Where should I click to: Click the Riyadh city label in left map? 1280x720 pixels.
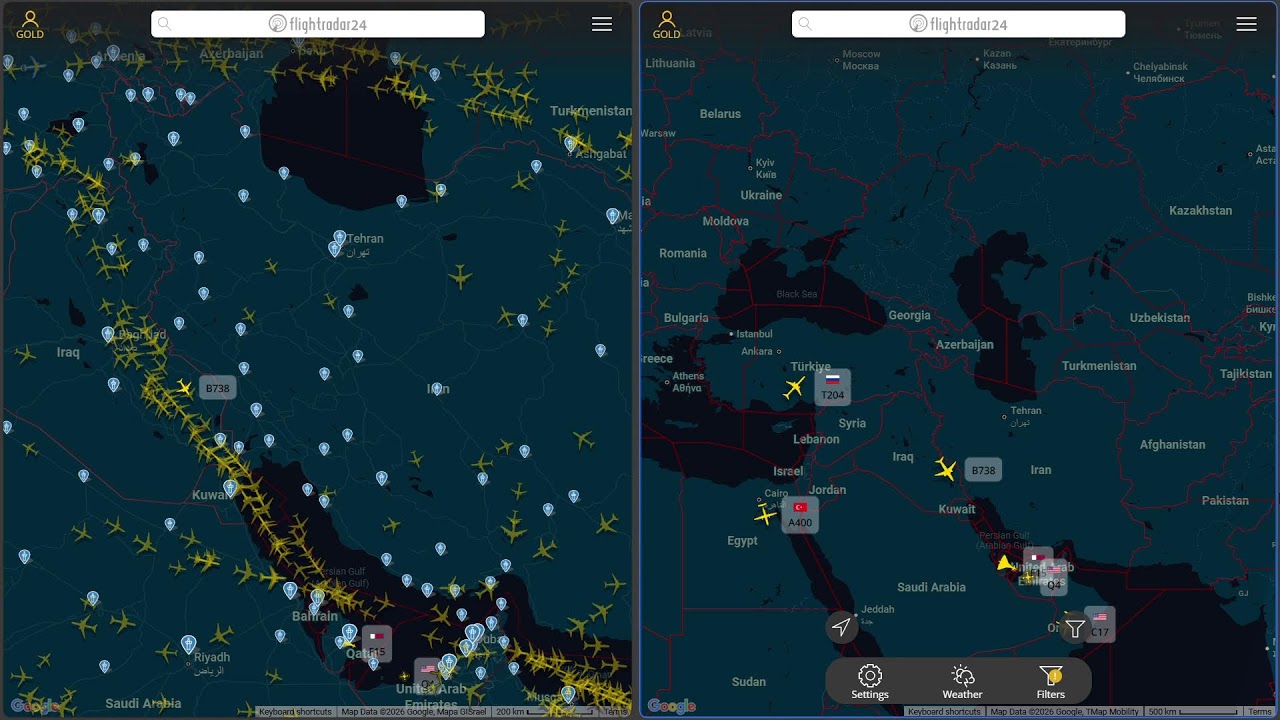click(211, 657)
